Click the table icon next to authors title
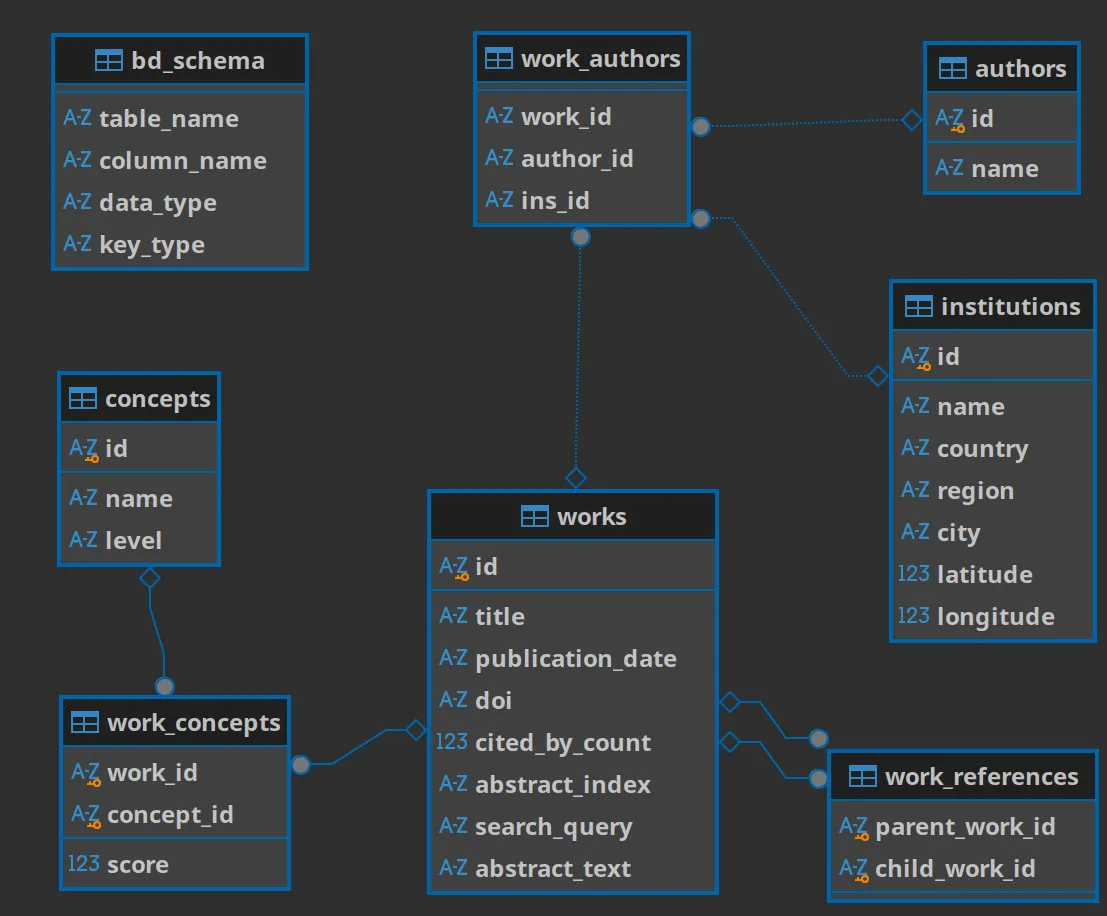The width and height of the screenshot is (1107, 916). click(952, 69)
